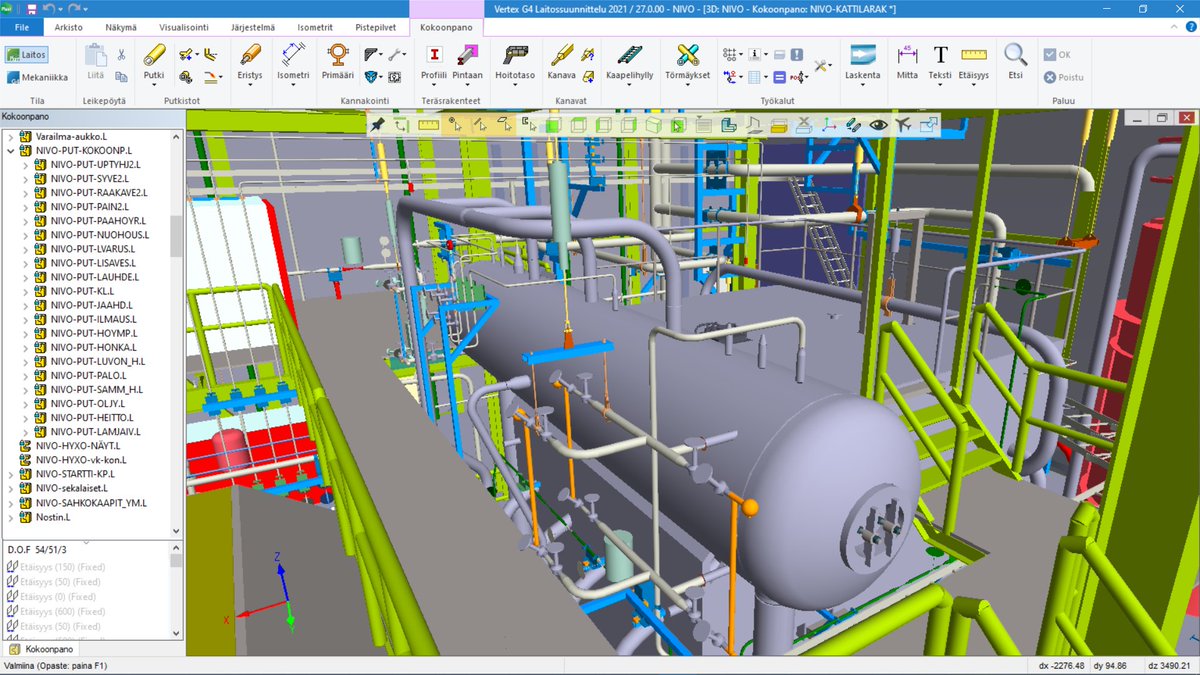This screenshot has width=1200, height=675.
Task: Toggle Laitos mode in the Tila panel
Action: [24, 55]
